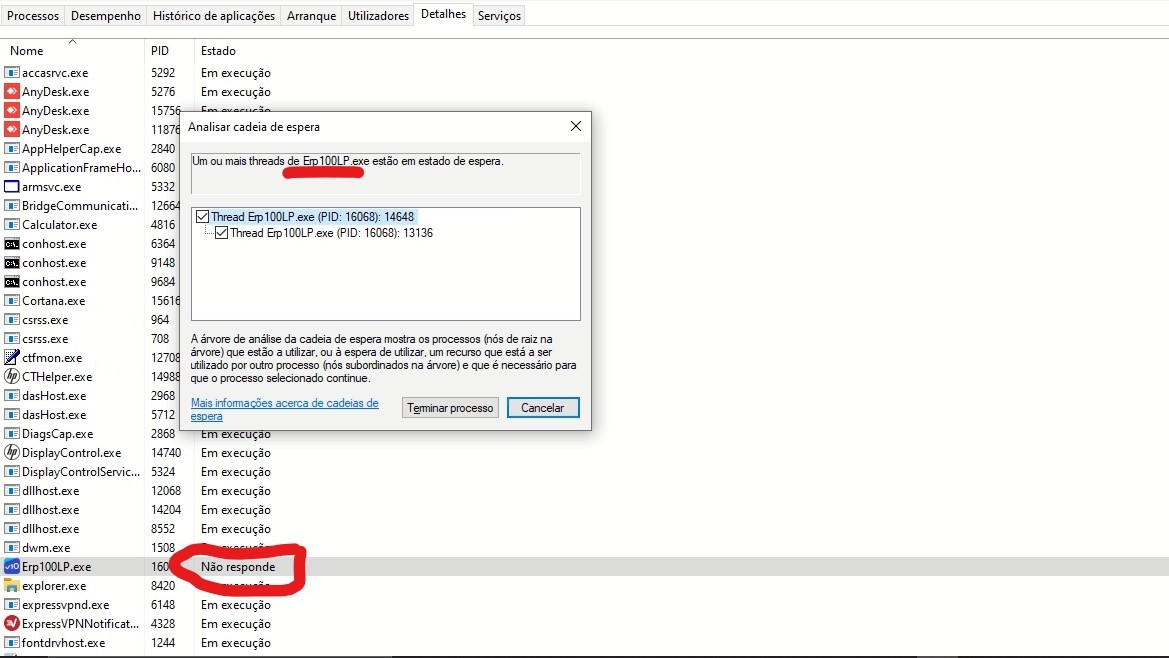Uncheck the thread 13136 checkbox
The width and height of the screenshot is (1169, 658).
222,233
